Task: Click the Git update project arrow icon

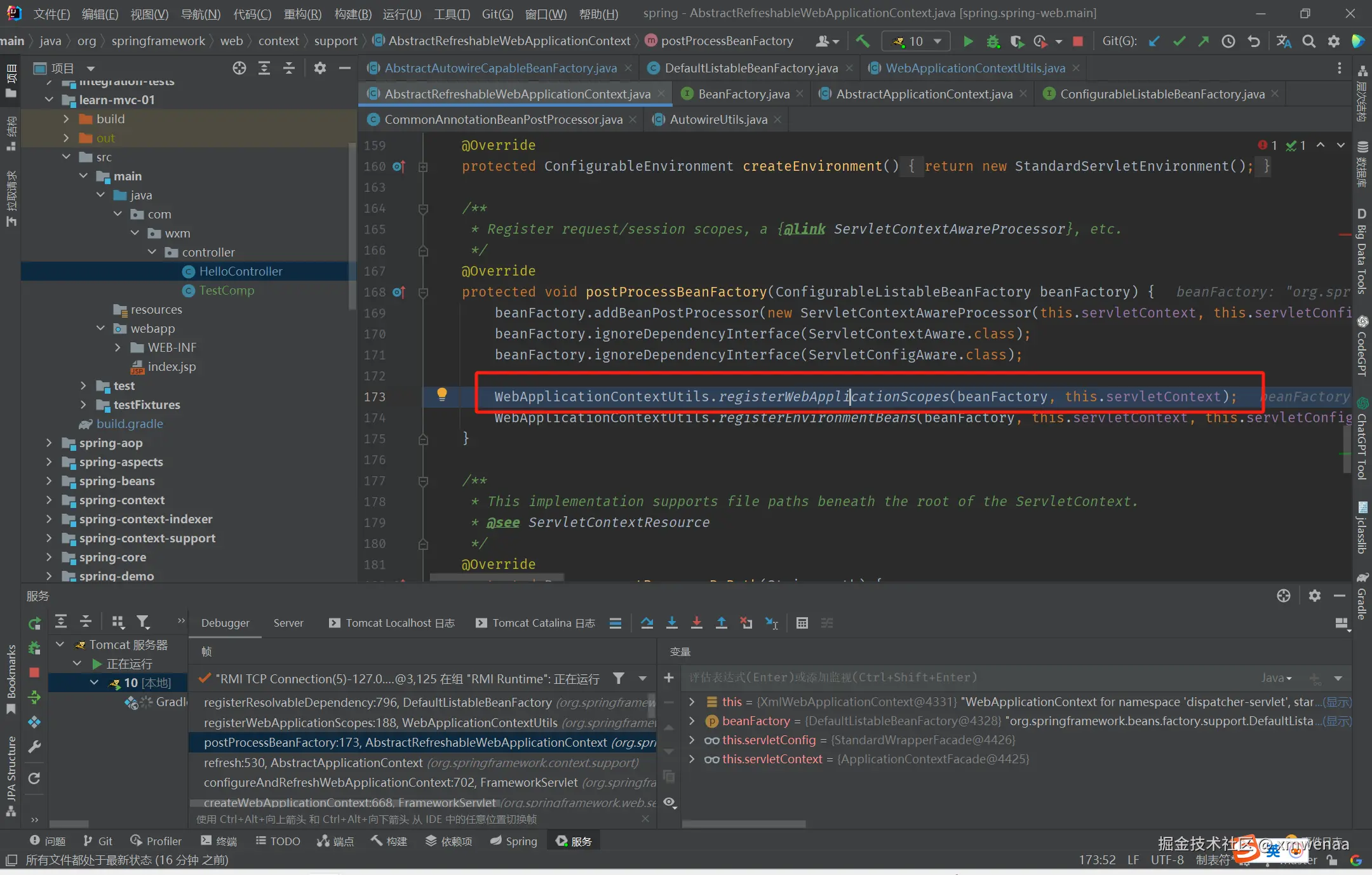Action: (x=1154, y=41)
